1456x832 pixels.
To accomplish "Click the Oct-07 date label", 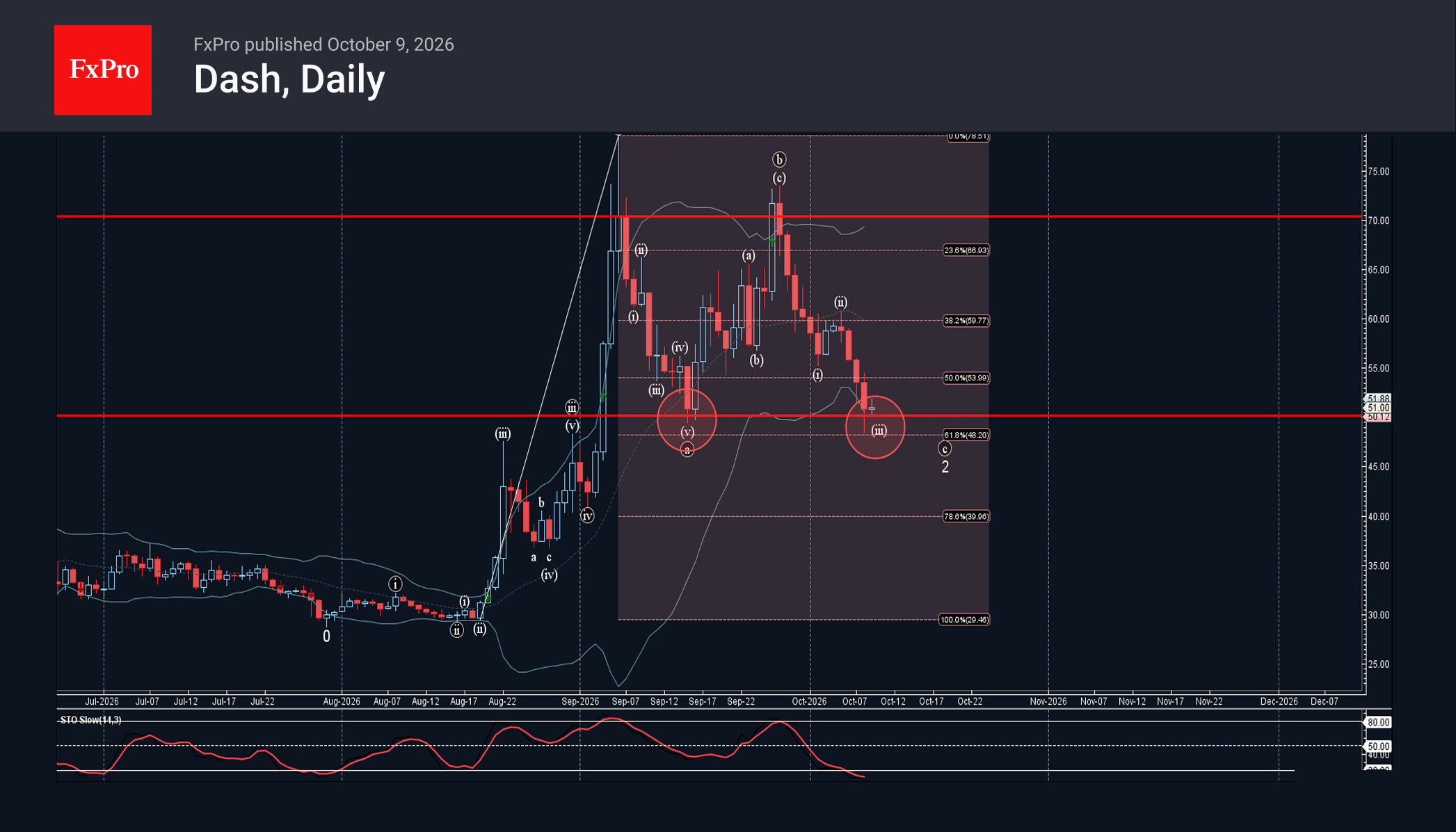I will pos(854,702).
